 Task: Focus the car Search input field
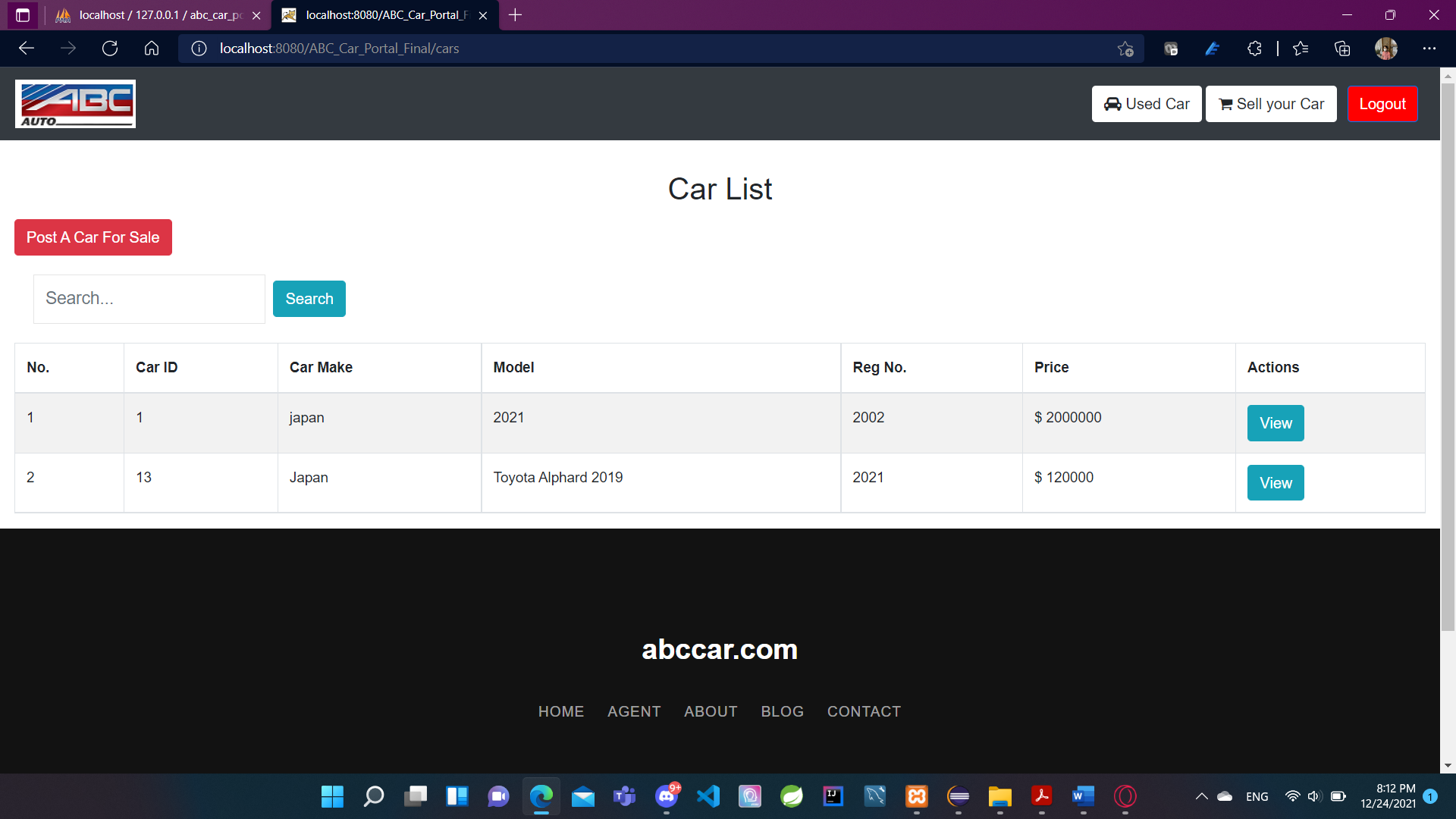click(x=149, y=299)
